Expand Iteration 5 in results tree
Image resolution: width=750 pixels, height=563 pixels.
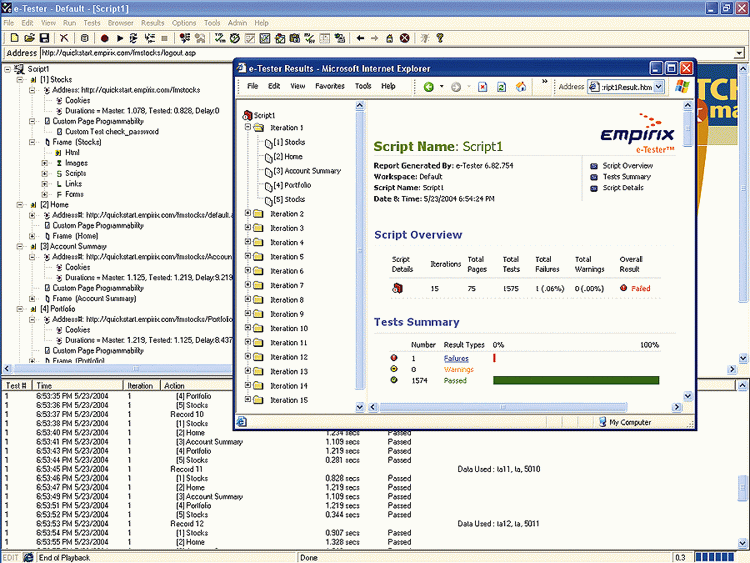pos(248,256)
